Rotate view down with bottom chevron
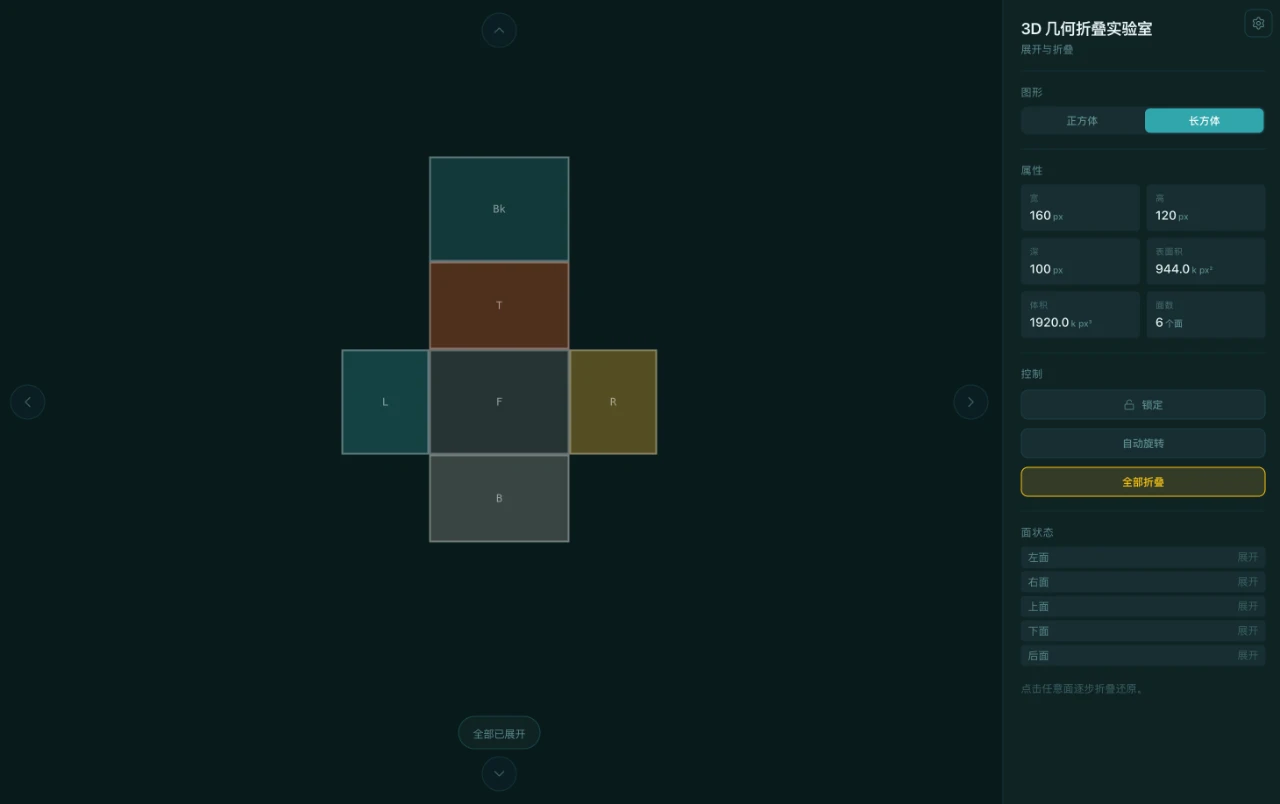This screenshot has height=804, width=1280. click(x=499, y=773)
